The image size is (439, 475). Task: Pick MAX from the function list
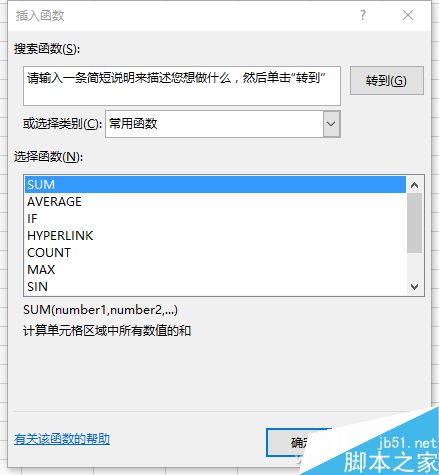pyautogui.click(x=215, y=270)
